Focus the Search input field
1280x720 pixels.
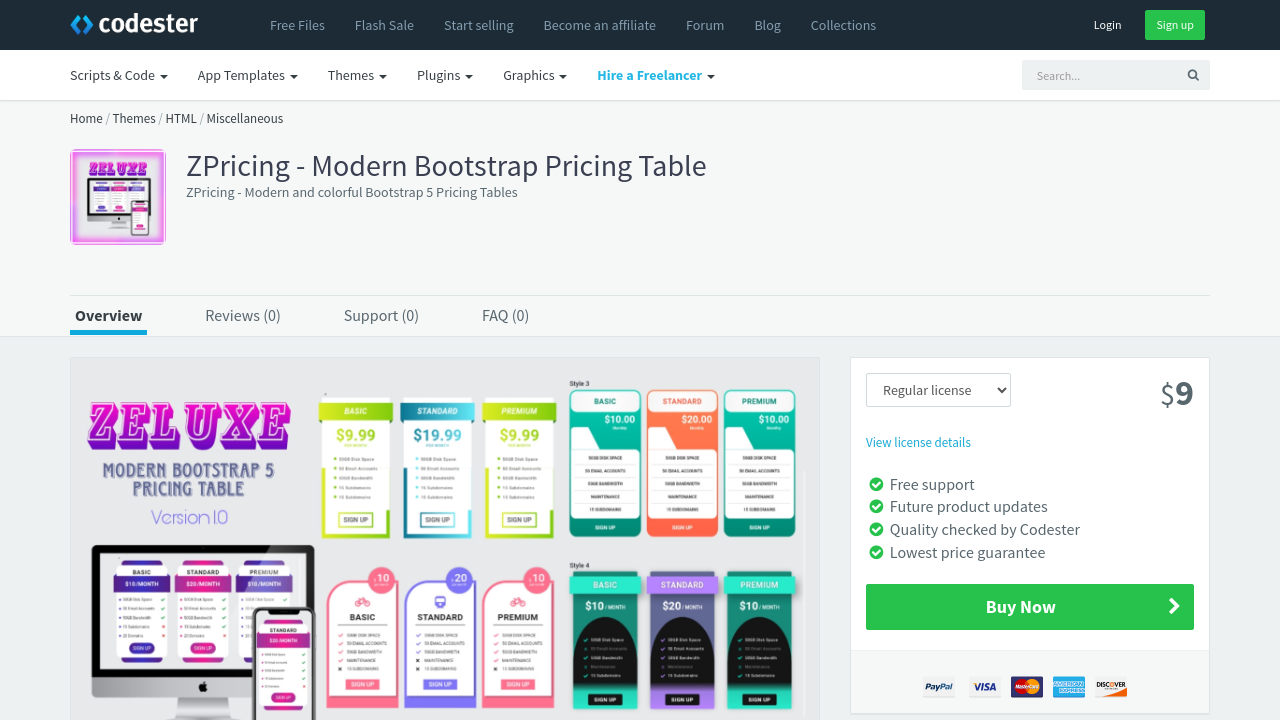1100,75
